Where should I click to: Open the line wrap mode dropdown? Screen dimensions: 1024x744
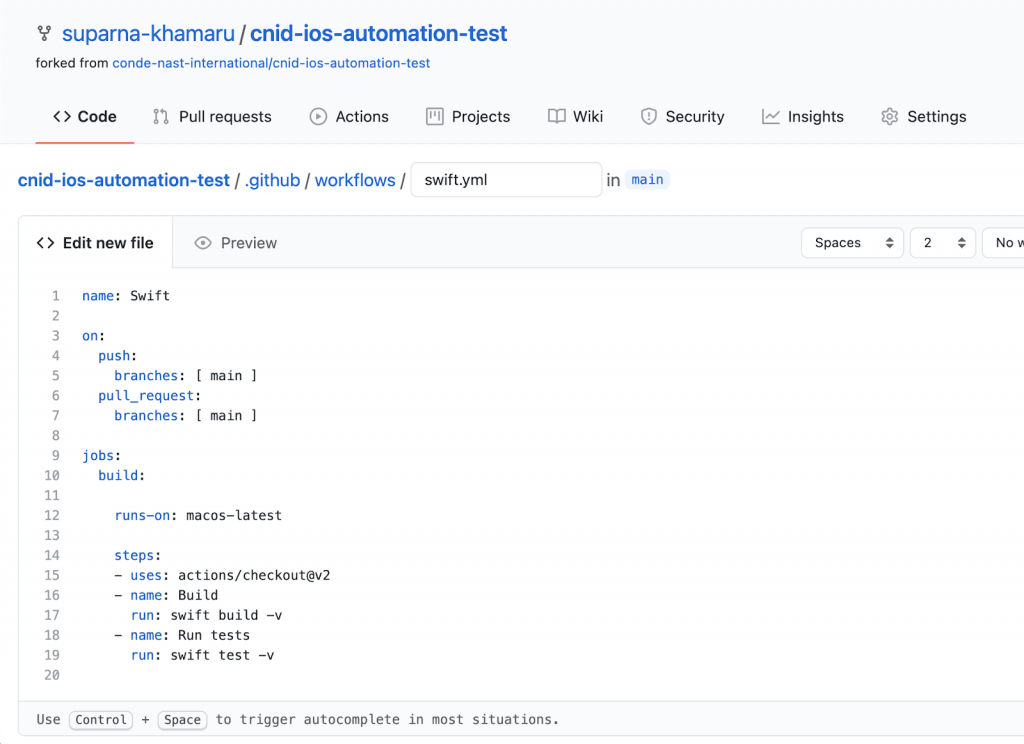(x=1004, y=243)
